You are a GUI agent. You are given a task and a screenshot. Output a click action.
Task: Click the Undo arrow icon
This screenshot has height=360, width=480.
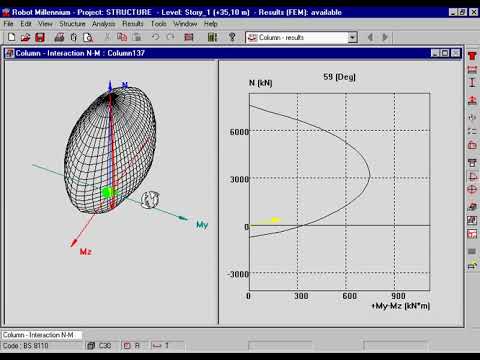tap(155, 37)
